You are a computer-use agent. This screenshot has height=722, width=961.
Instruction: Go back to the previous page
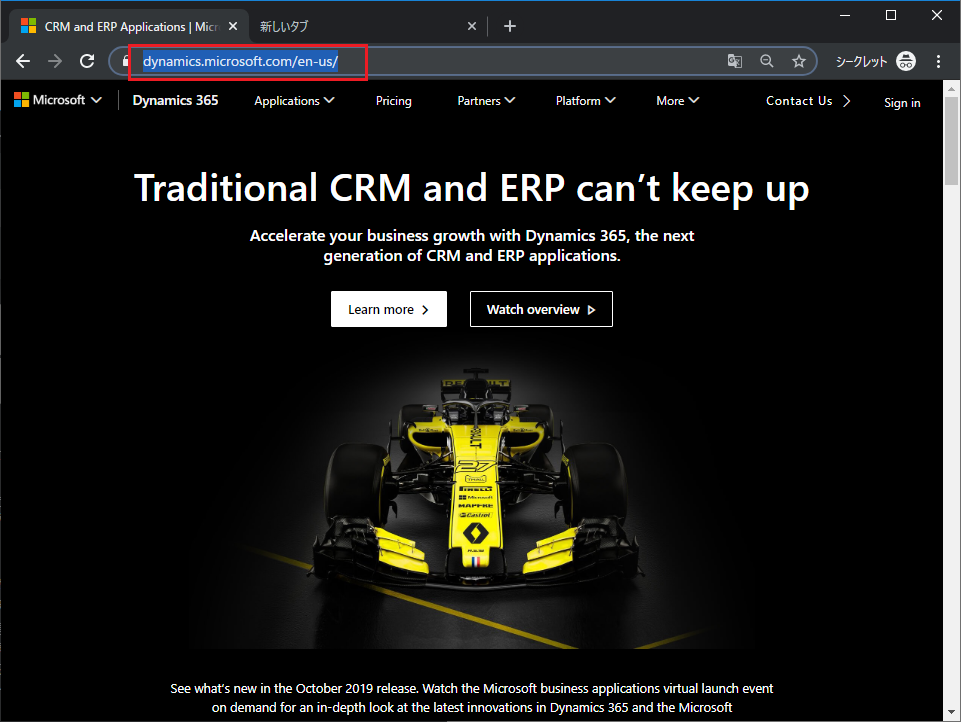23,61
